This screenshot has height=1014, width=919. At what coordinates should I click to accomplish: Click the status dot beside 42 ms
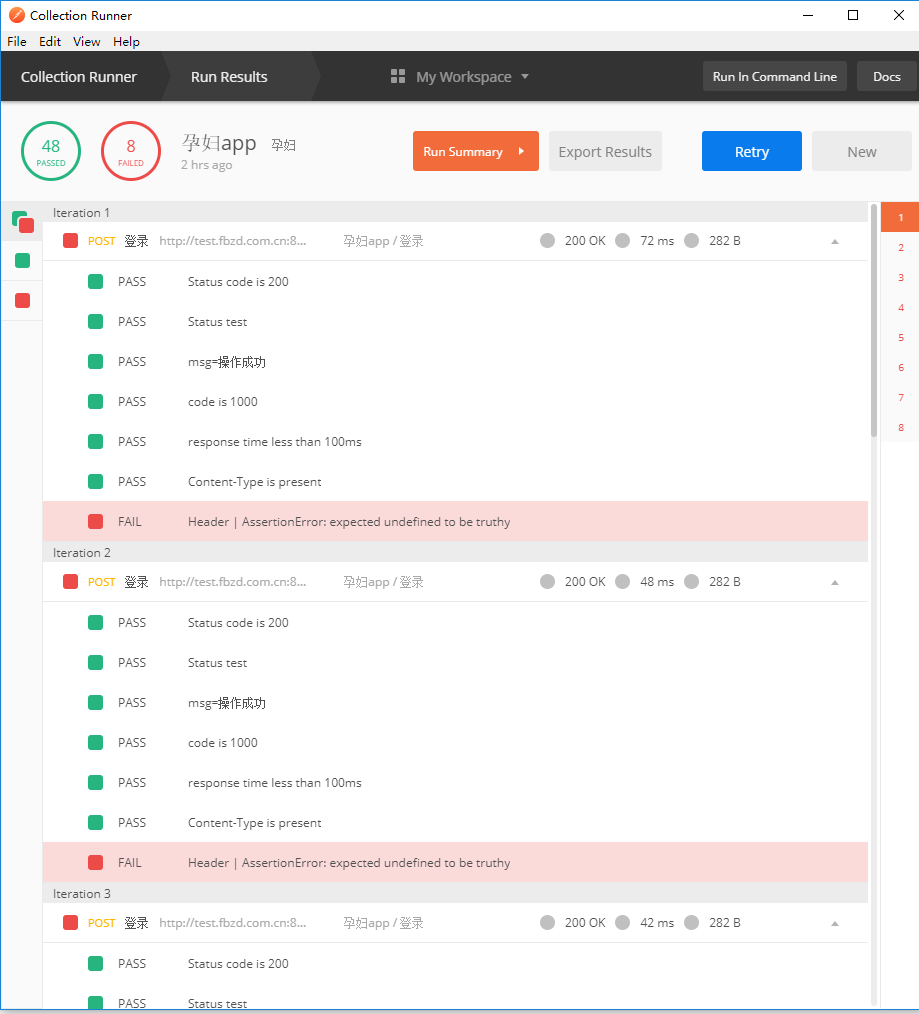[x=623, y=922]
